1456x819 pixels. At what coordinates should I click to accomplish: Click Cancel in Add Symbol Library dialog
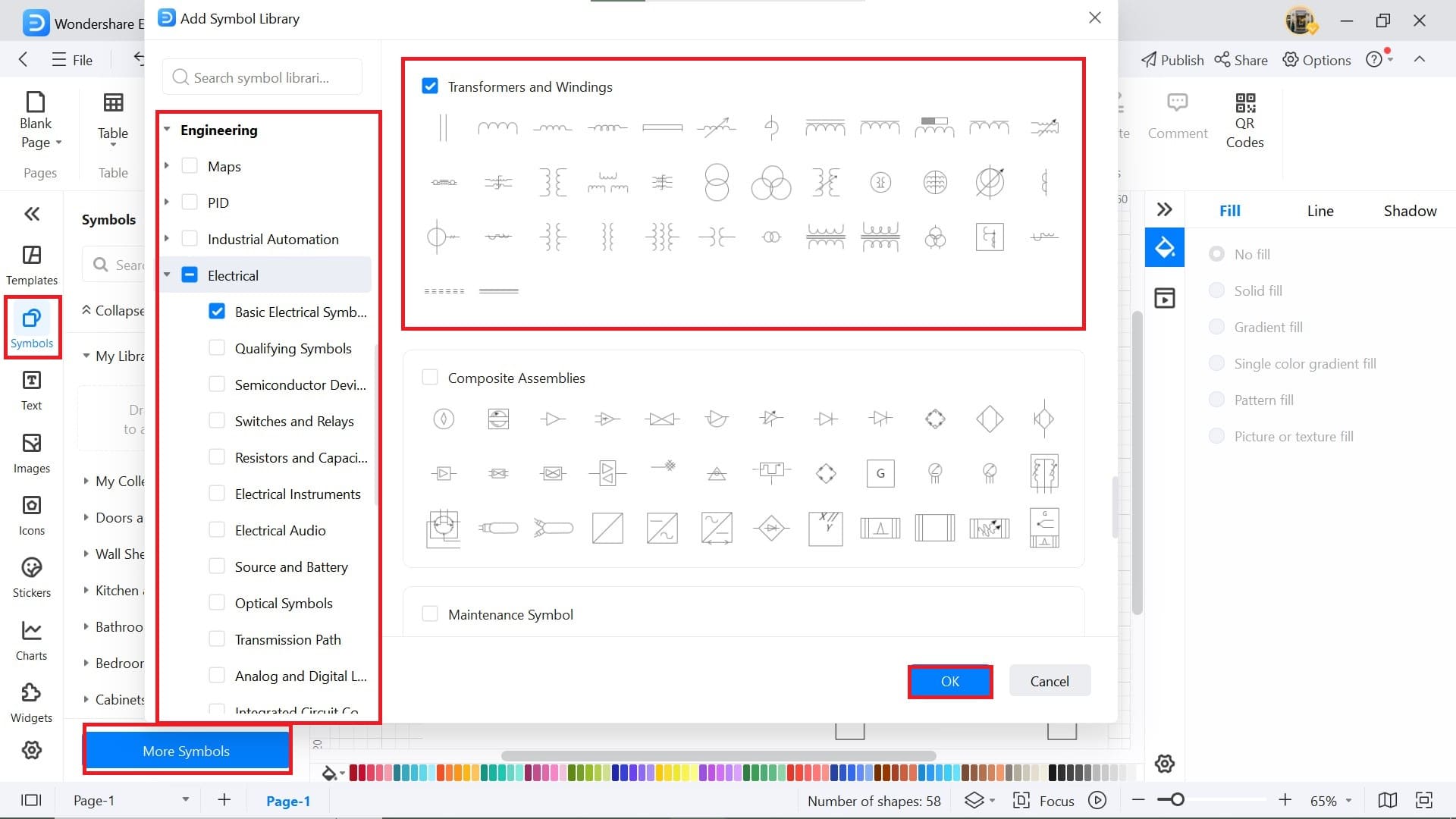1050,681
